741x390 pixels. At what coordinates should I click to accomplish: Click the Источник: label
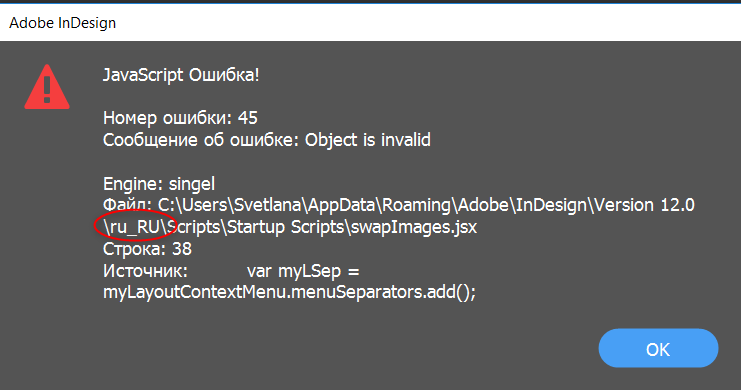[146, 271]
